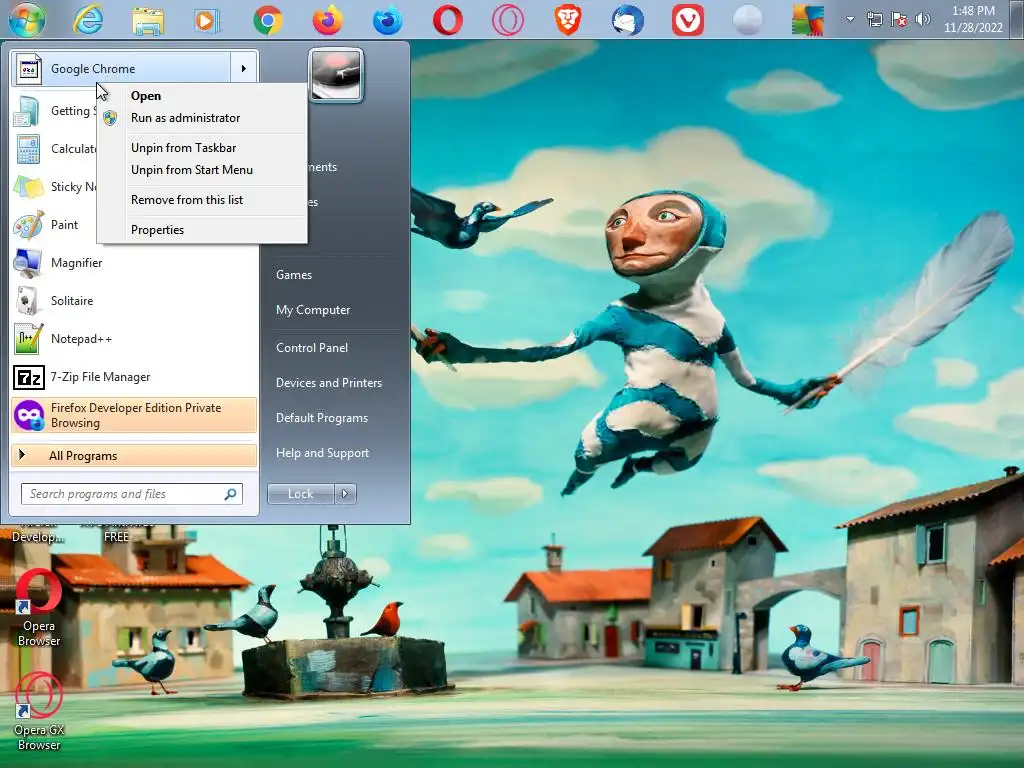Open 7-Zip File Manager entry

[x=135, y=377]
